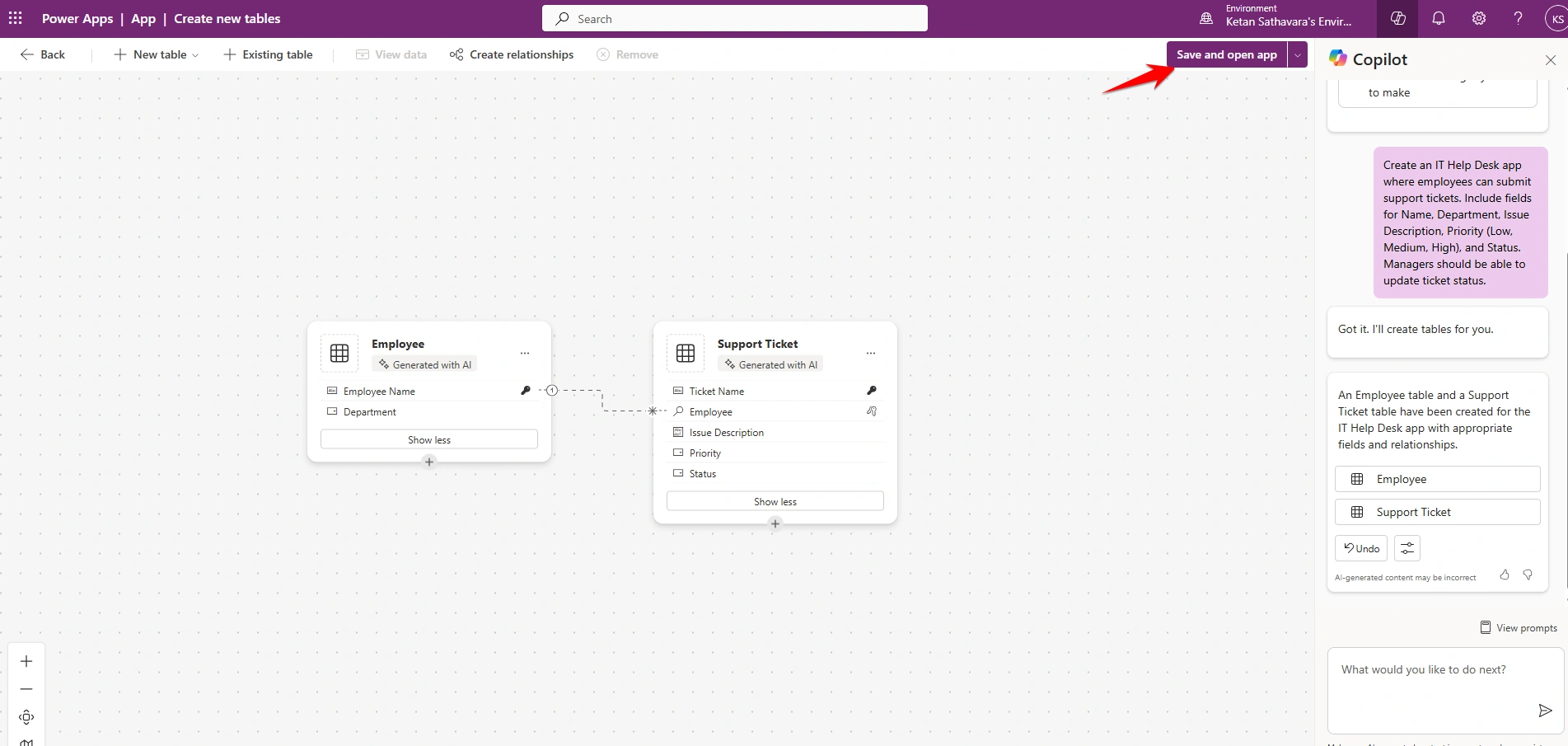The width and height of the screenshot is (1568, 746).
Task: Zoom out on the canvas
Action: pos(26,689)
